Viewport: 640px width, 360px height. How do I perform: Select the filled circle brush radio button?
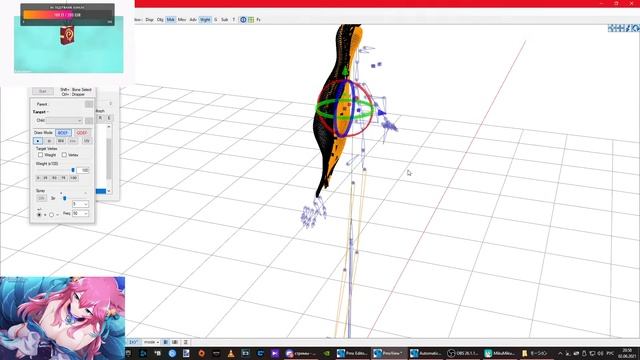40,215
